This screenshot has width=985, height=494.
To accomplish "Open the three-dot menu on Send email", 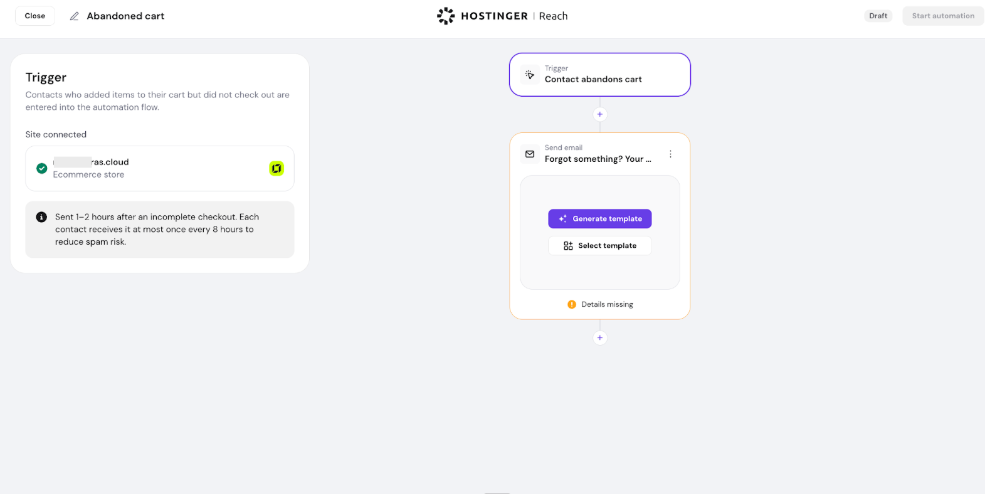I will [x=670, y=154].
